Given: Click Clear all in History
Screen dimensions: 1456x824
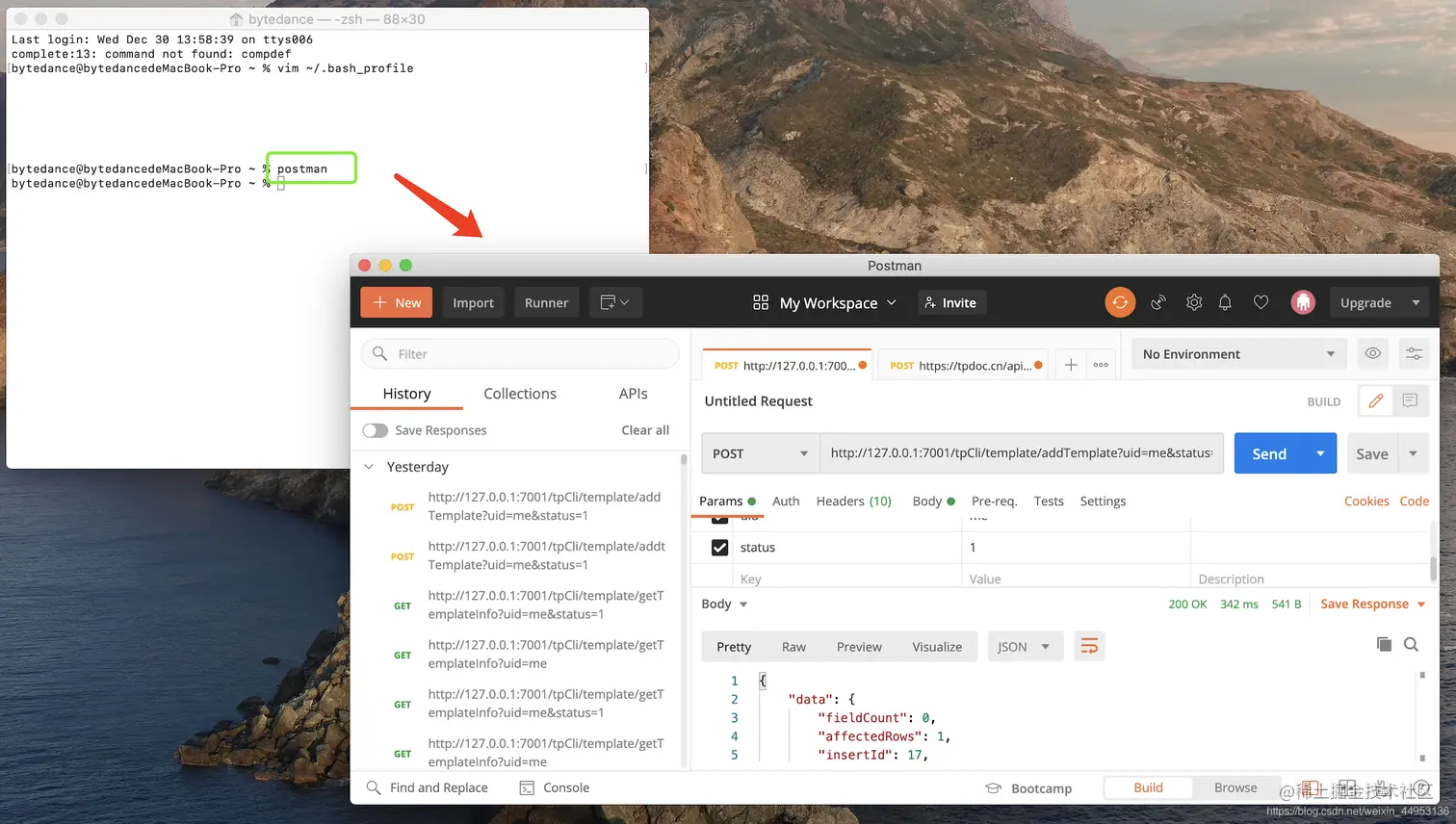Looking at the screenshot, I should [645, 430].
